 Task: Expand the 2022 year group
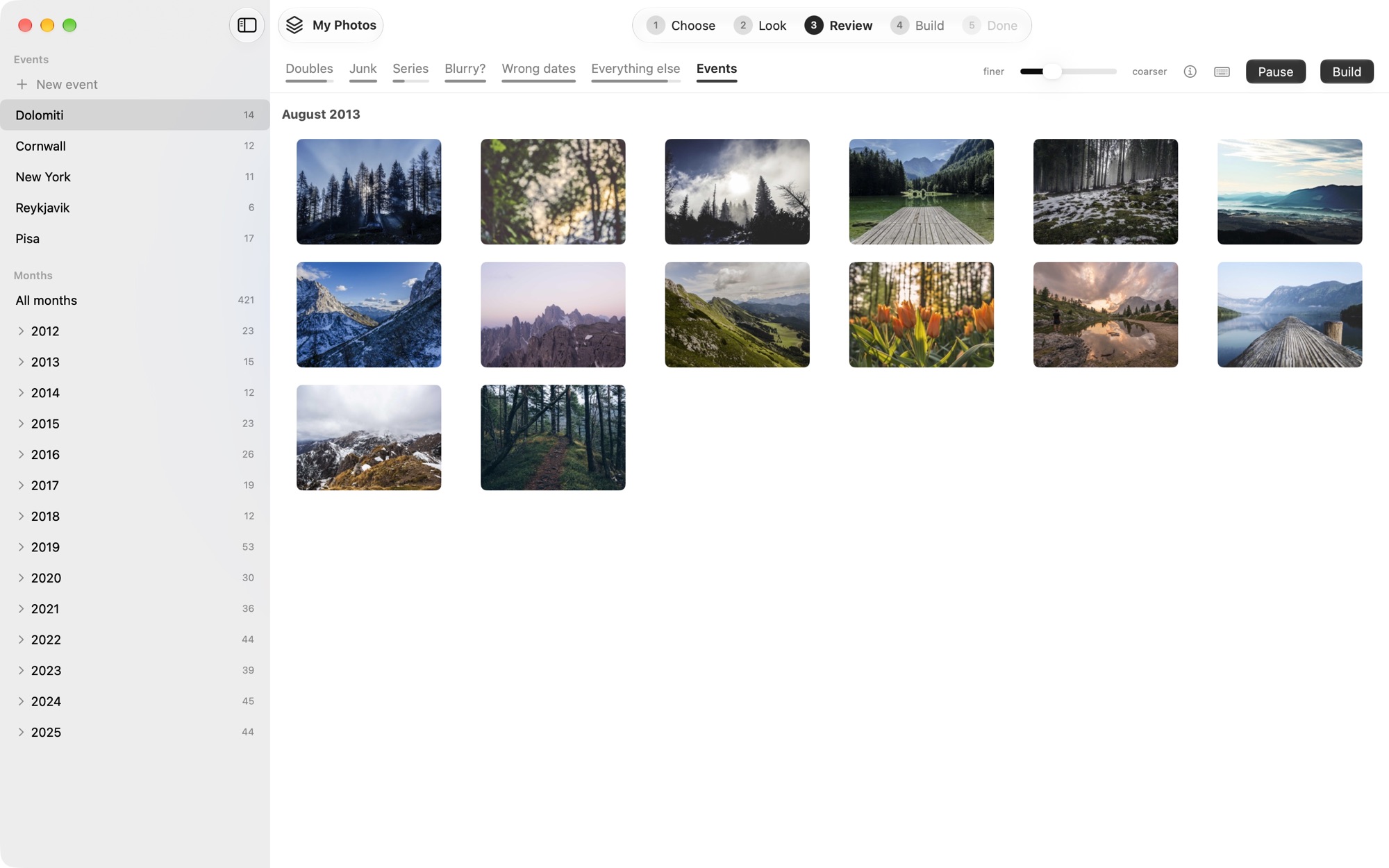pos(21,640)
